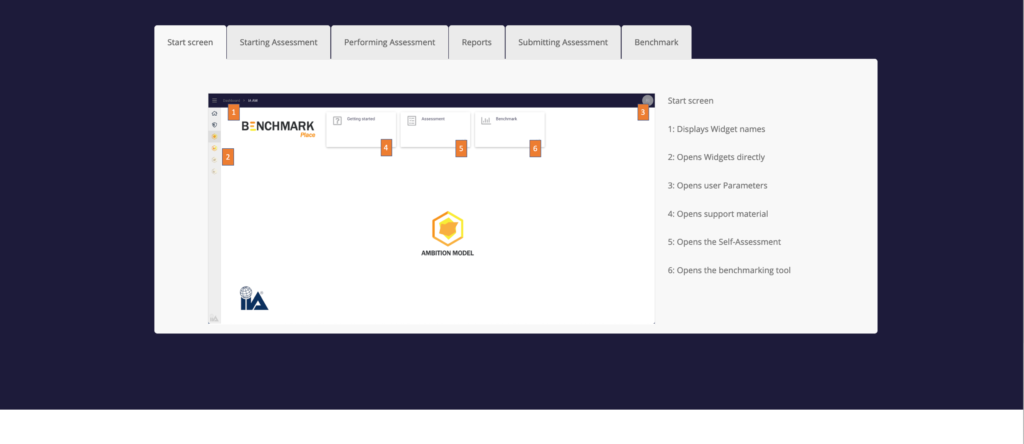Open the Benchmark widget card

pos(509,129)
